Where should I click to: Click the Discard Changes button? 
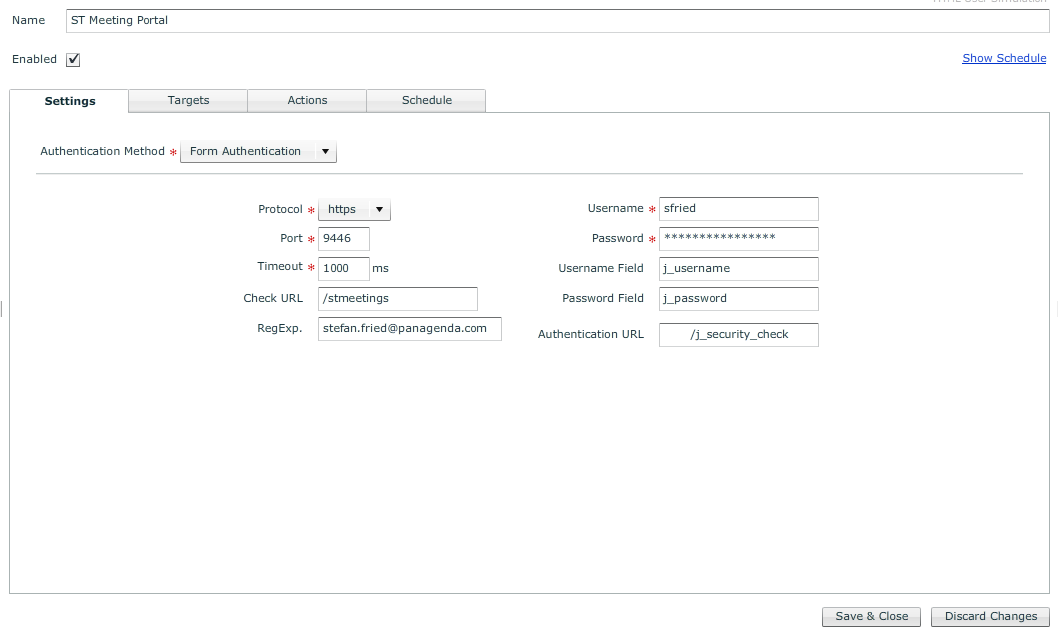[x=990, y=616]
